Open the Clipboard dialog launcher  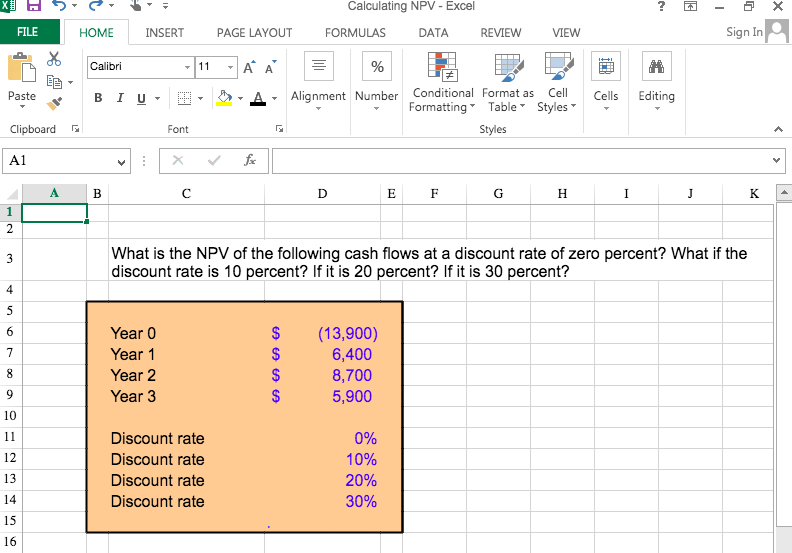coord(75,129)
